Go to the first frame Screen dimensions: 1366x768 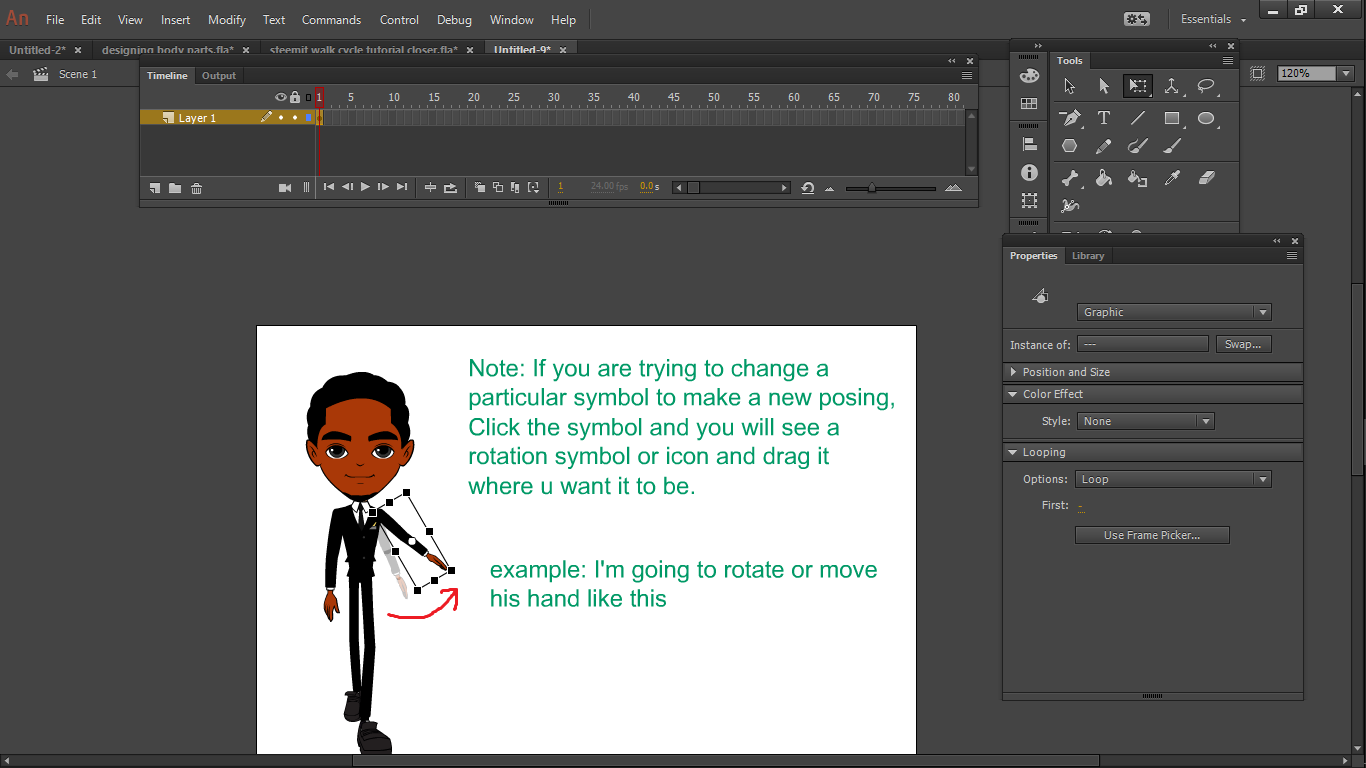328,187
